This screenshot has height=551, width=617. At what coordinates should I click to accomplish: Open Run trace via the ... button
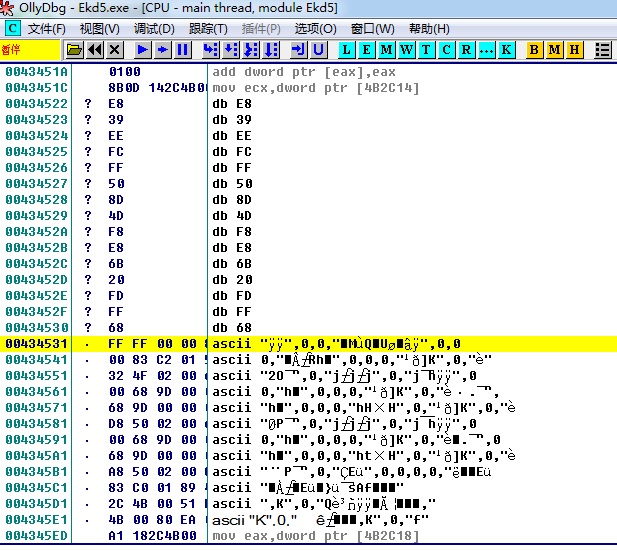tap(487, 49)
